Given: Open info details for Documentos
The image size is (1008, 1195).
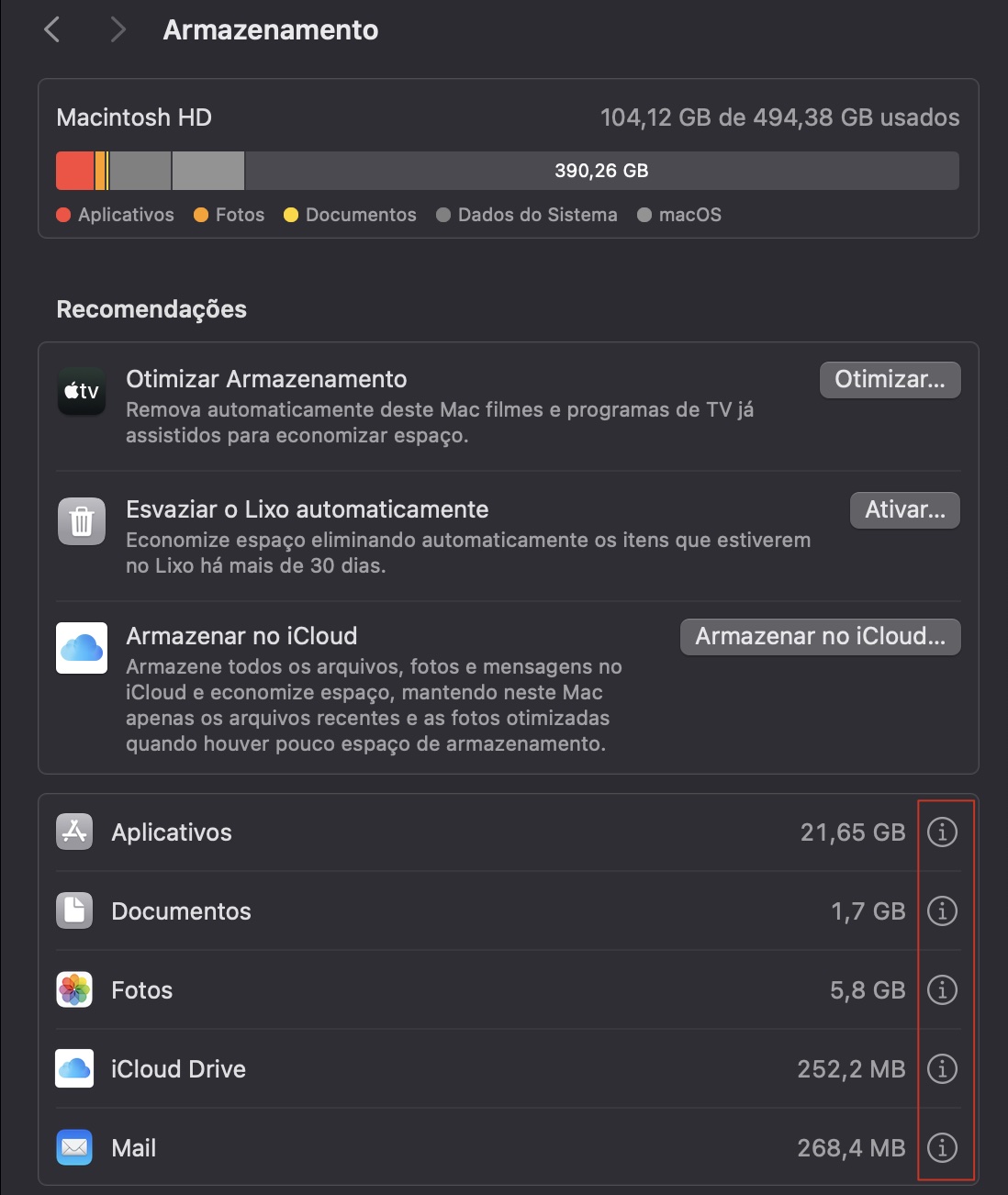Looking at the screenshot, I should point(942,910).
